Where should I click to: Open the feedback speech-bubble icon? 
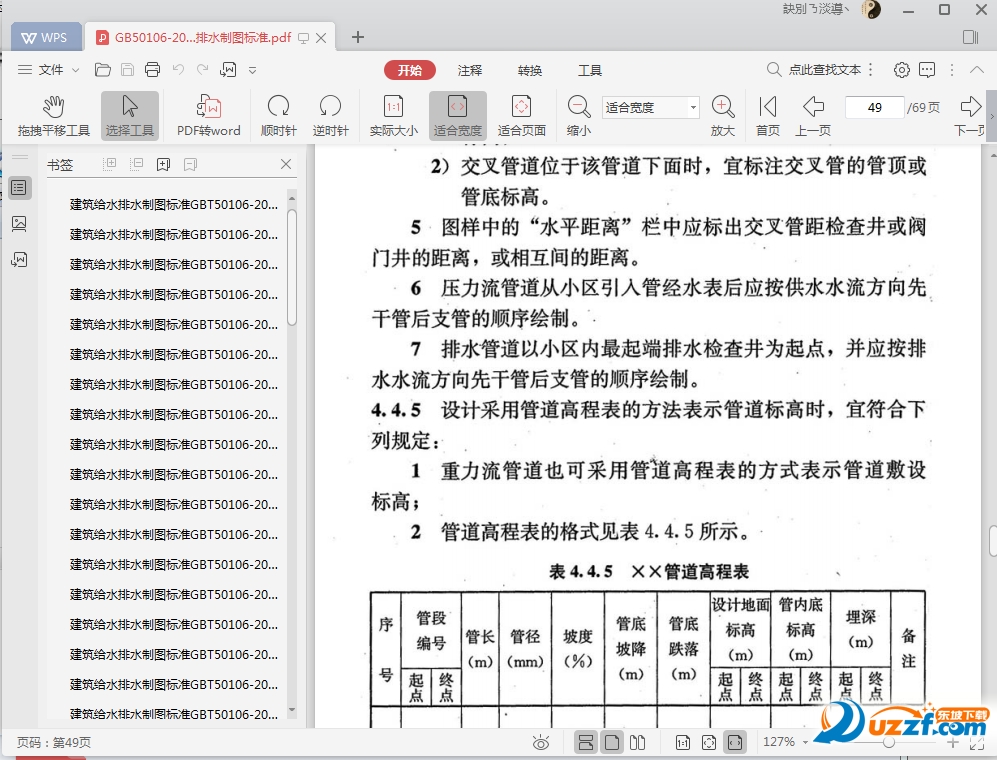pos(927,70)
